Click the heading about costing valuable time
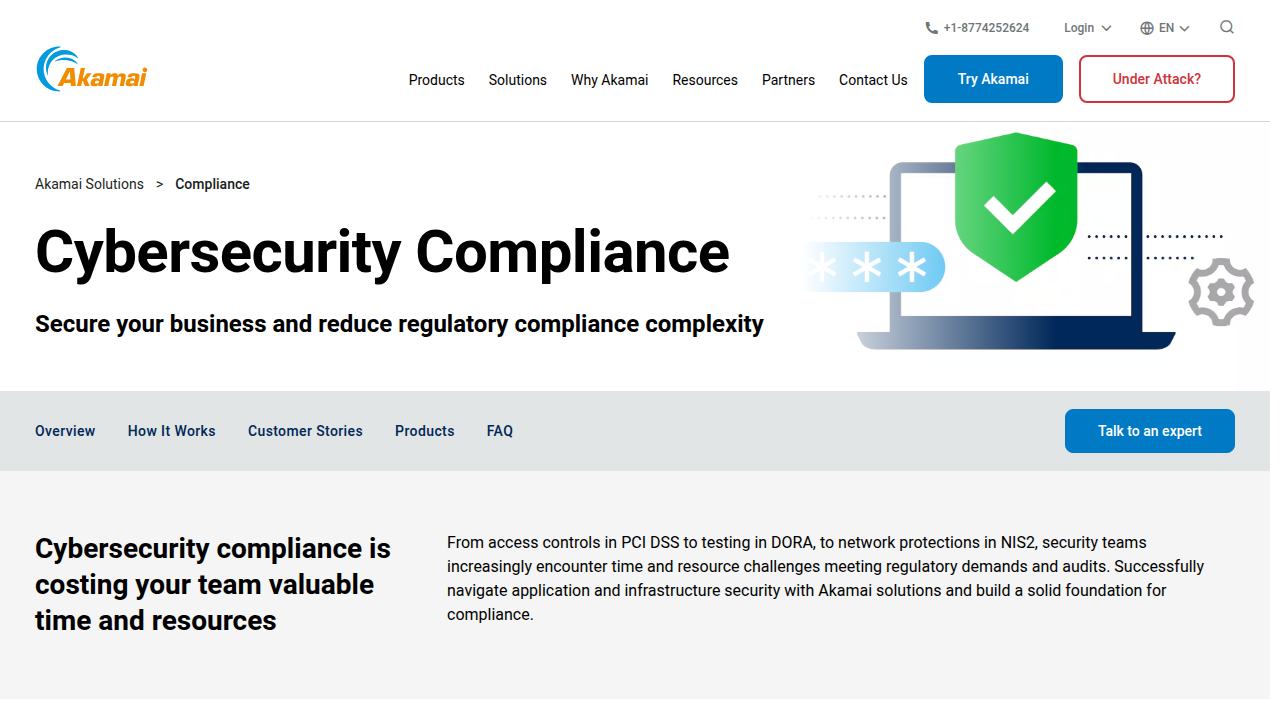Screen dimensions: 1280x720 click(213, 584)
